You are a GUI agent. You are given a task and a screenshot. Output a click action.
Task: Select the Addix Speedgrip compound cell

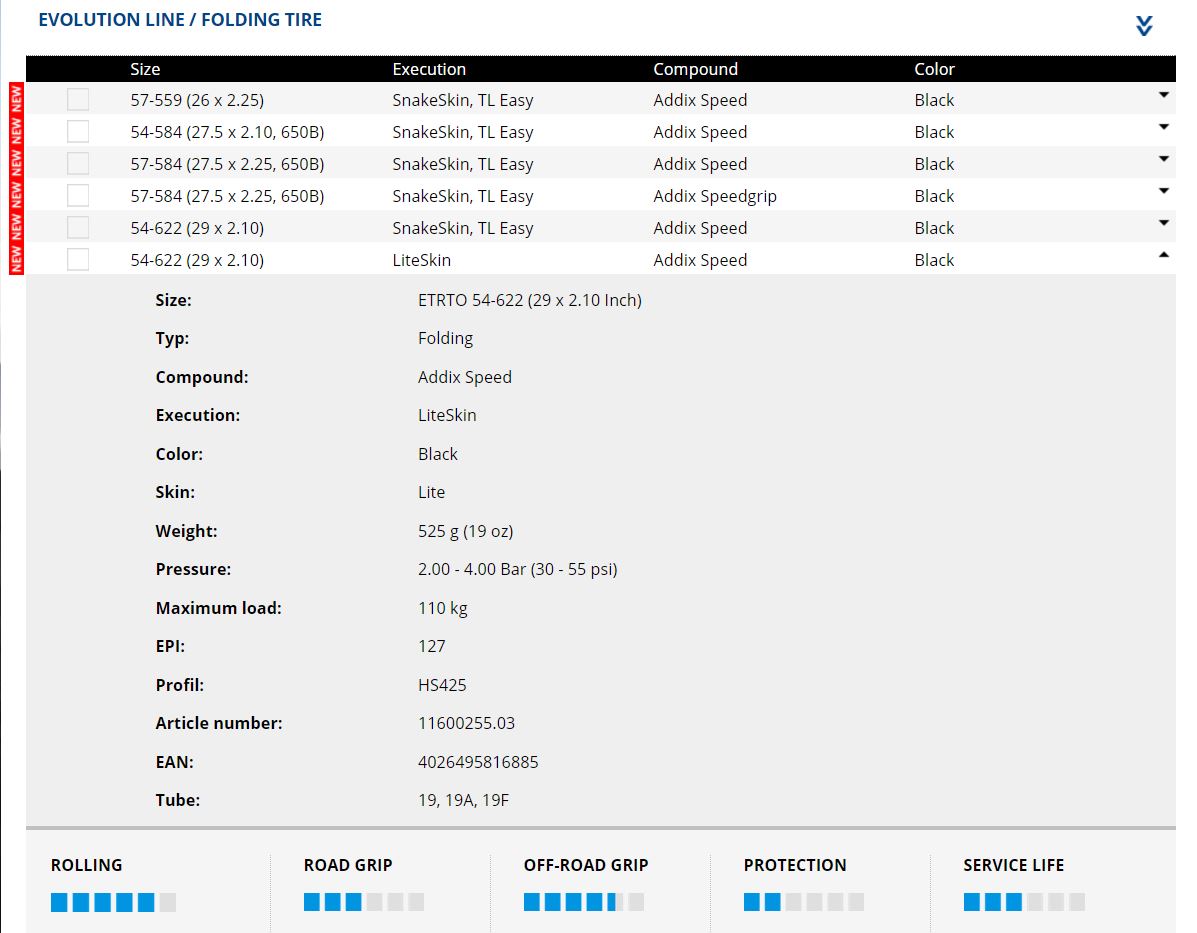715,196
